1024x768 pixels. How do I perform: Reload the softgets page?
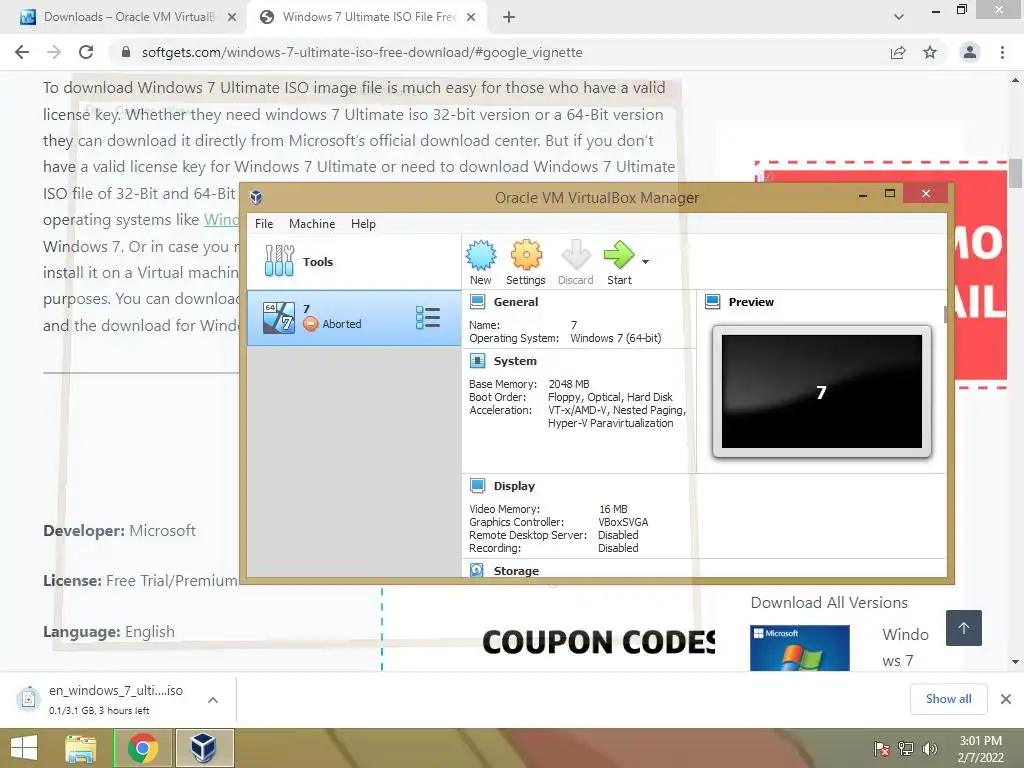(x=86, y=52)
